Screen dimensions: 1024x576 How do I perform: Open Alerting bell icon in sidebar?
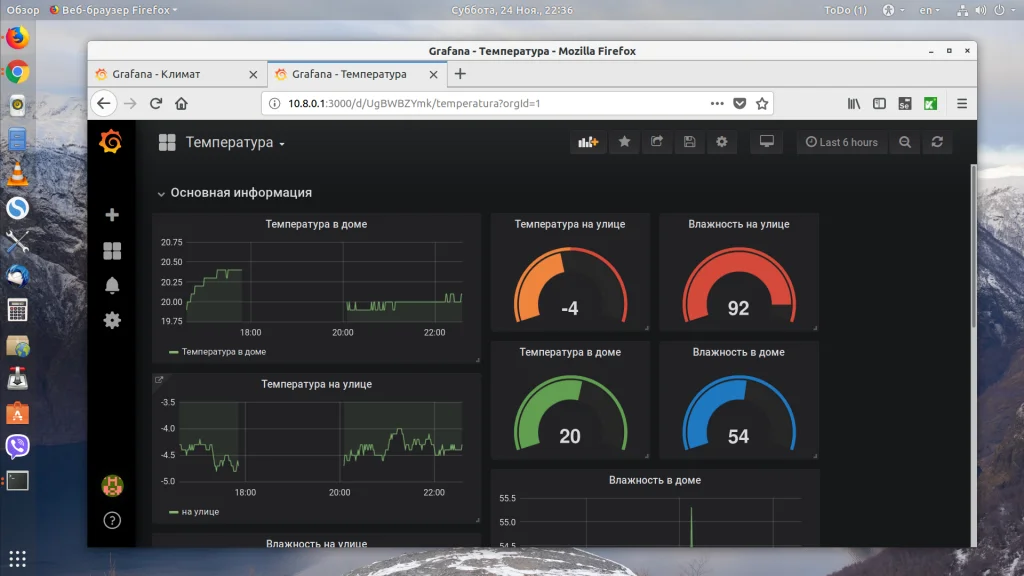(x=112, y=285)
